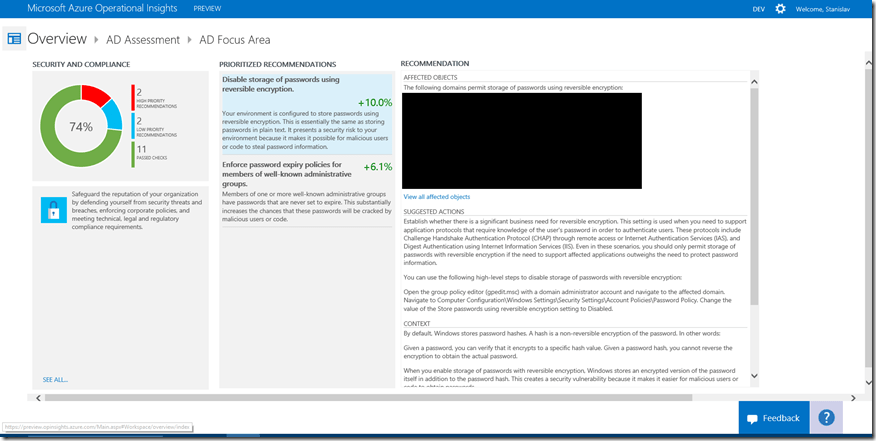Select the red high priority bar

pos(133,97)
